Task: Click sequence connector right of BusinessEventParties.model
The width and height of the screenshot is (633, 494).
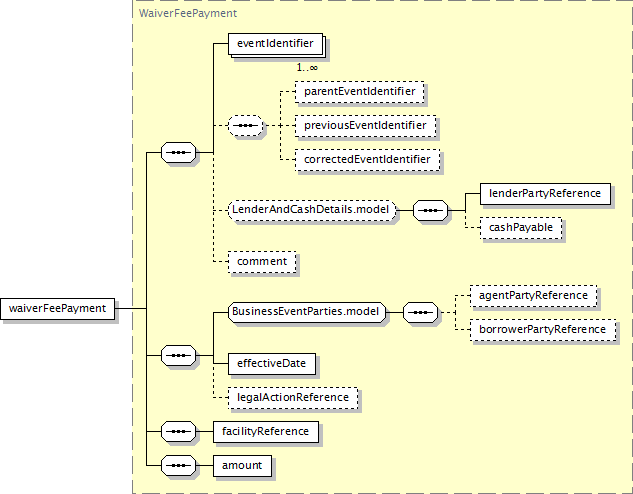Action: pyautogui.click(x=420, y=313)
